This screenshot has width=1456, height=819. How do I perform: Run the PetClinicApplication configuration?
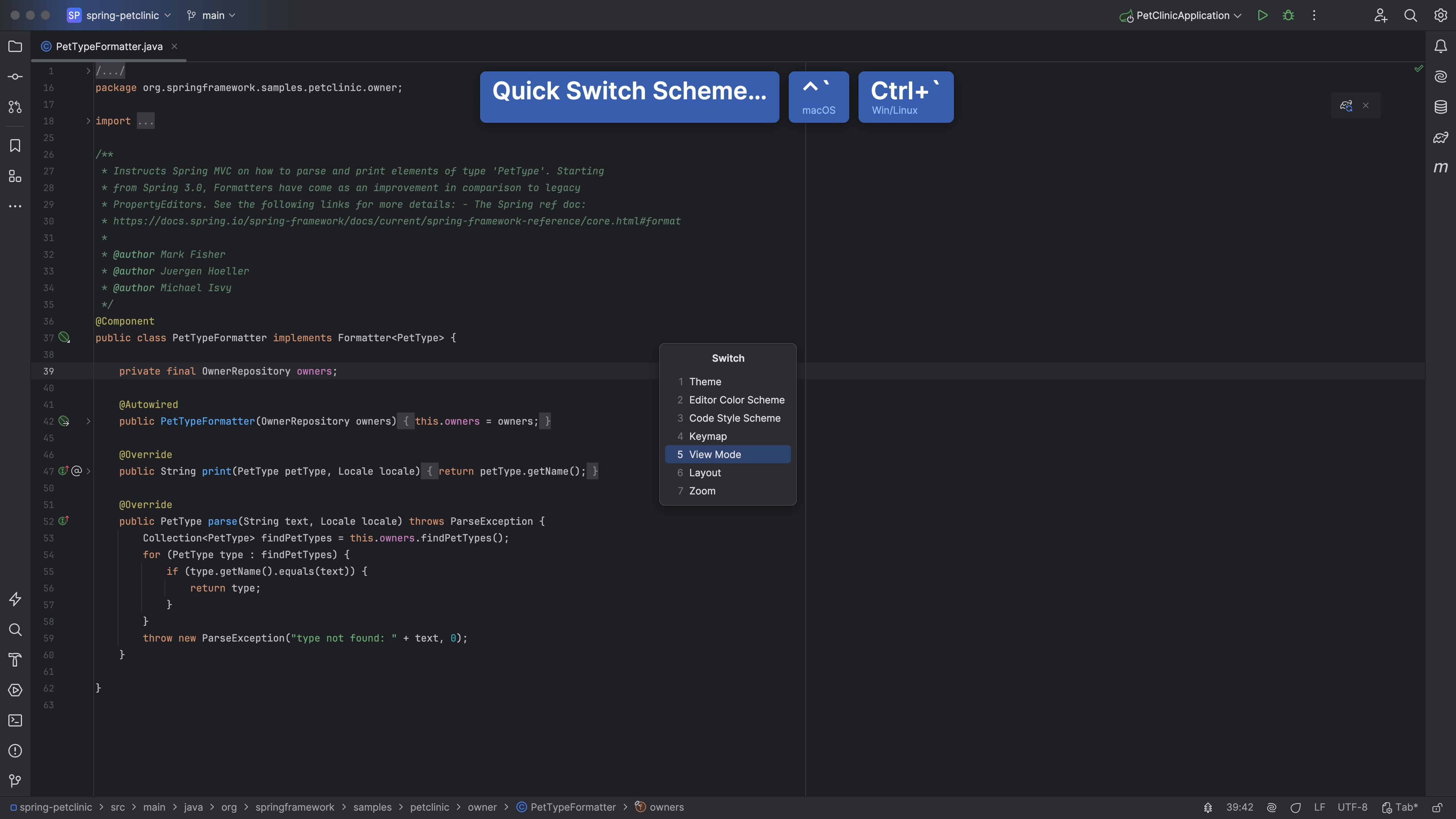click(x=1262, y=15)
